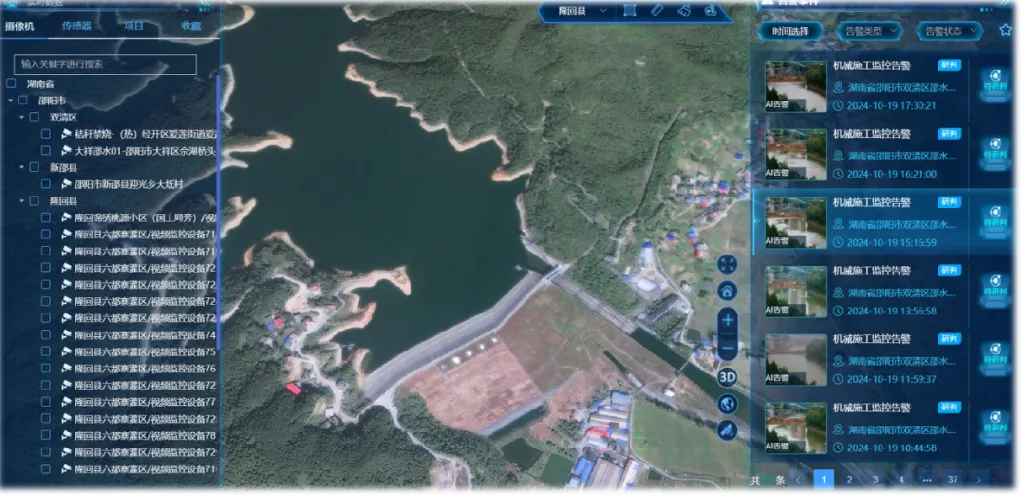Collapse the left panel with double-chevron icon
The image size is (1023, 496).
pos(205,5)
